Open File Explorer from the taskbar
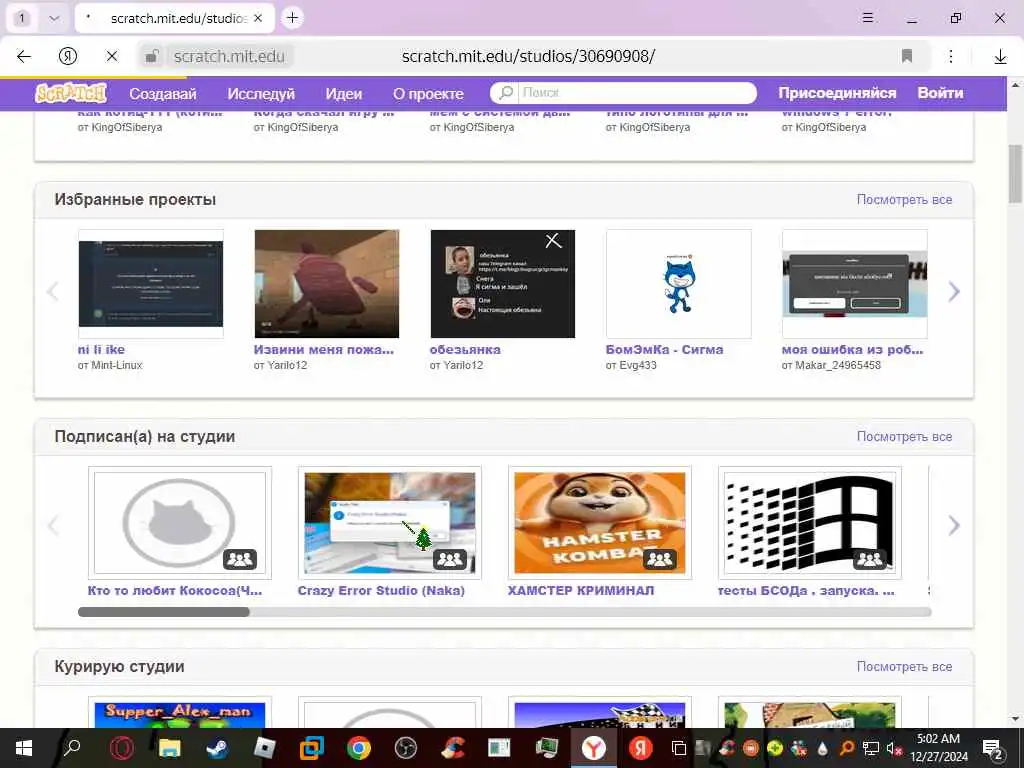Image resolution: width=1024 pixels, height=768 pixels. [170, 748]
